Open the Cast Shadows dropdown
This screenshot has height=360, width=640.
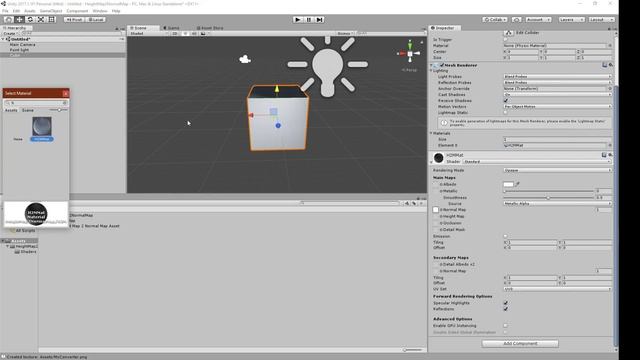click(557, 95)
